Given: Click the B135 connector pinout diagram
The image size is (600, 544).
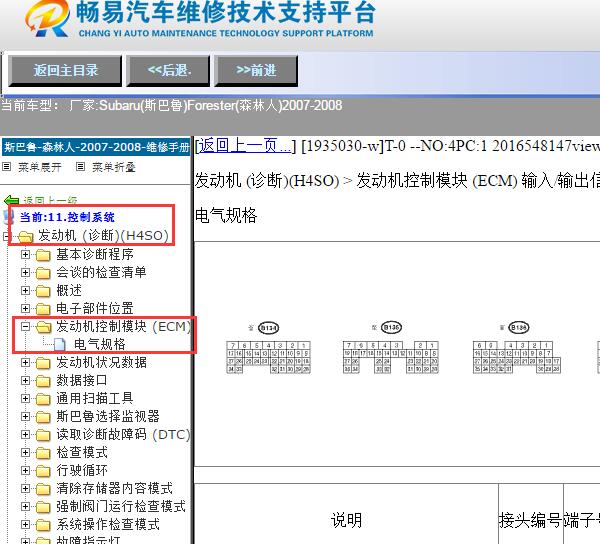Looking at the screenshot, I should click(x=391, y=357).
